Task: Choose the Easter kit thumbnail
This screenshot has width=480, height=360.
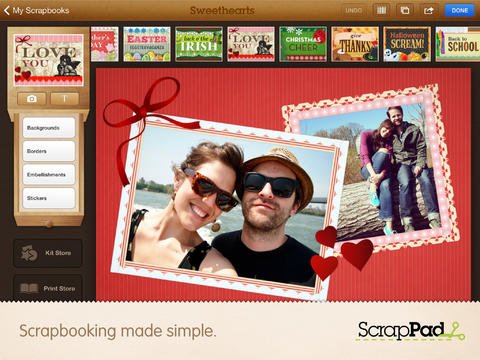Action: [x=147, y=44]
